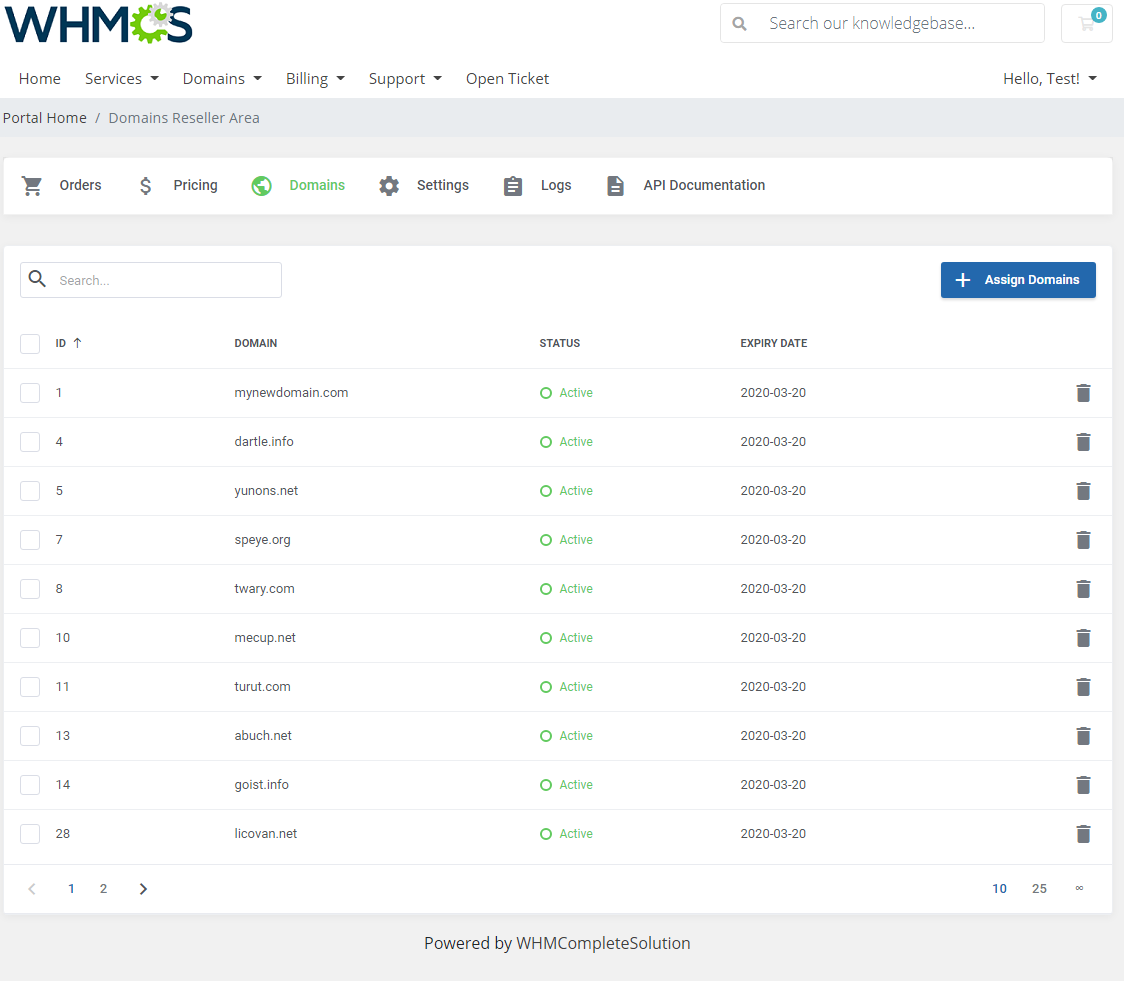This screenshot has width=1124, height=981.
Task: Delete mecup.net using trash icon
Action: (1083, 638)
